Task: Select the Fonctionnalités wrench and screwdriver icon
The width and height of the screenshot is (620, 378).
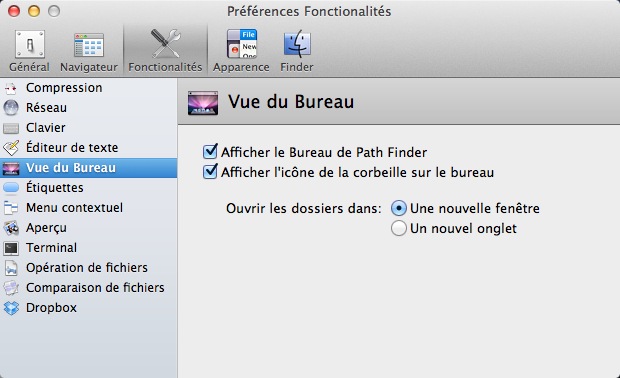Action: tap(166, 43)
